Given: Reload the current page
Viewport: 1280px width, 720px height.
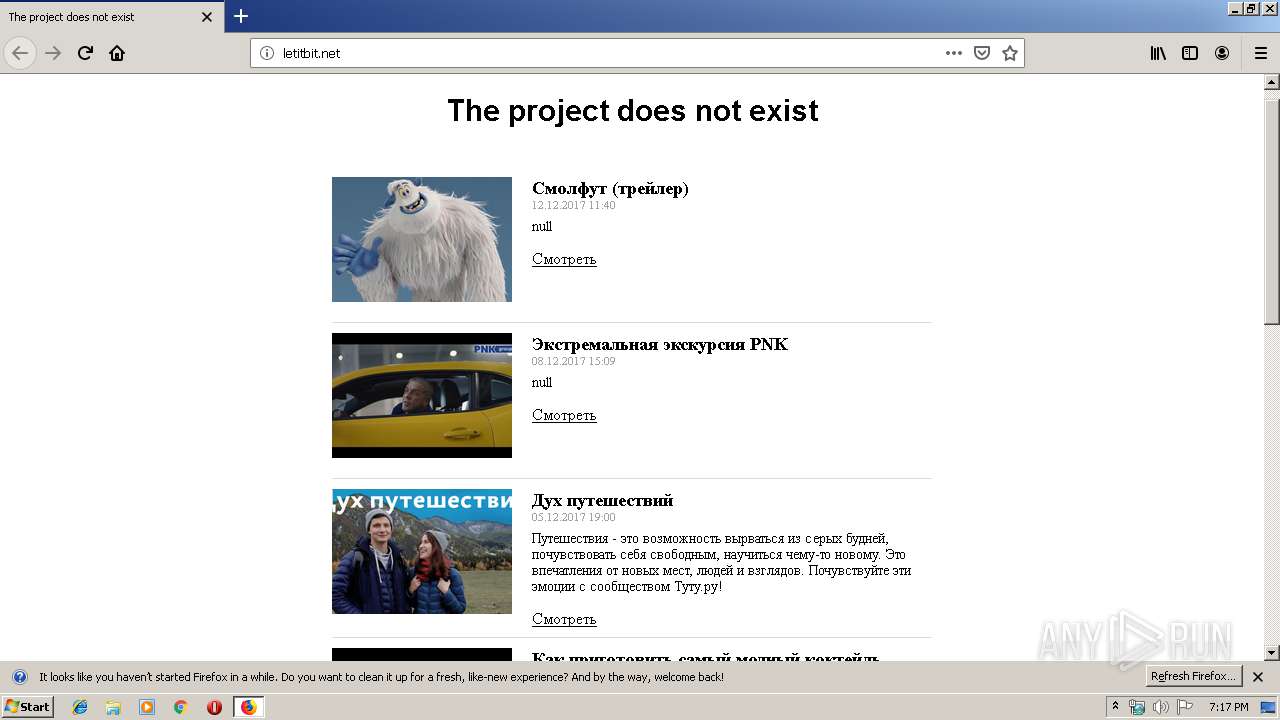Looking at the screenshot, I should point(85,53).
